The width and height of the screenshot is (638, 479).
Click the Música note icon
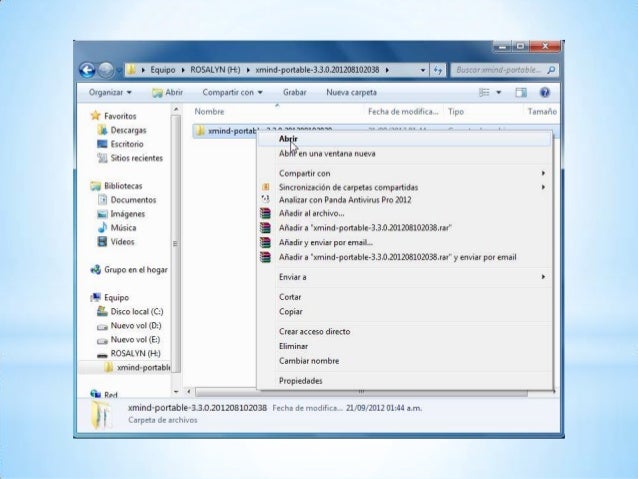102,227
